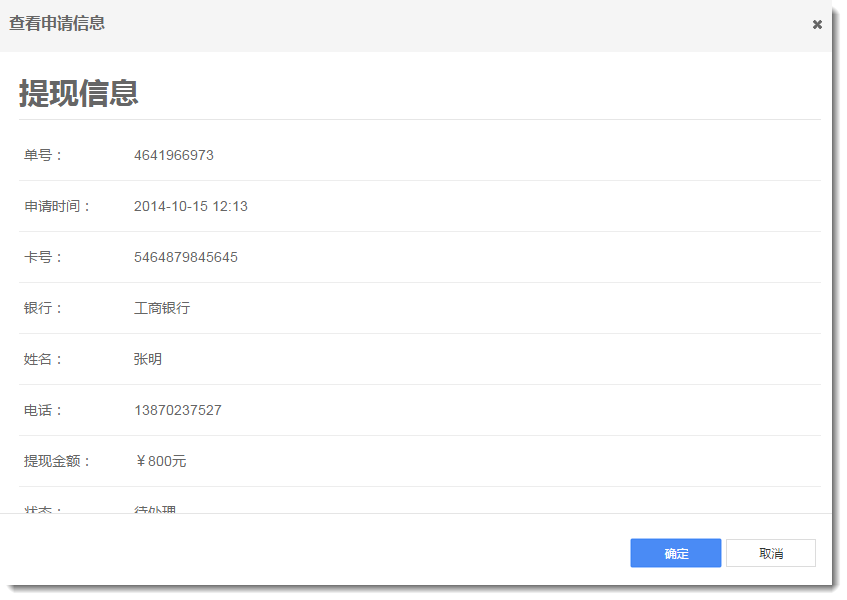Click the 提现信息 heading
This screenshot has width=847, height=600.
(x=78, y=93)
